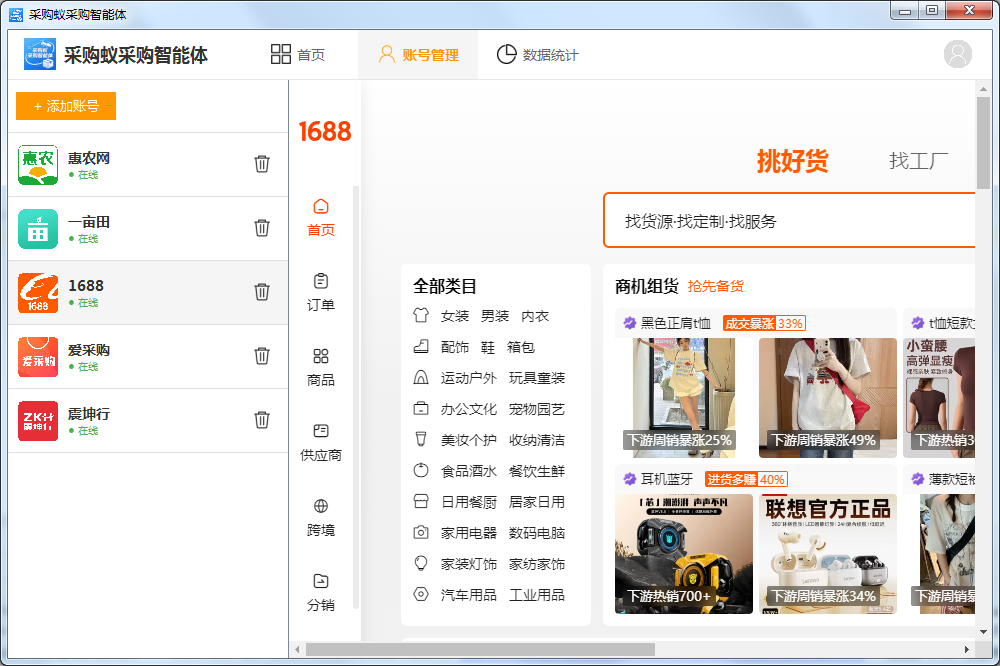This screenshot has height=666, width=1000.
Task: Open the 日用餐厨 category
Action: pyautogui.click(x=468, y=502)
